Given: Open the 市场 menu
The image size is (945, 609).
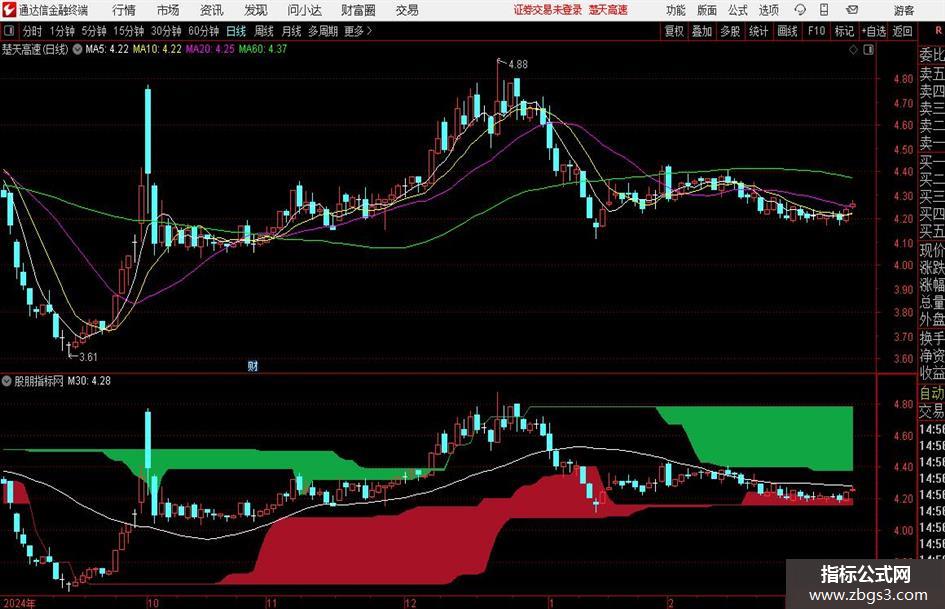Looking at the screenshot, I should [x=168, y=10].
